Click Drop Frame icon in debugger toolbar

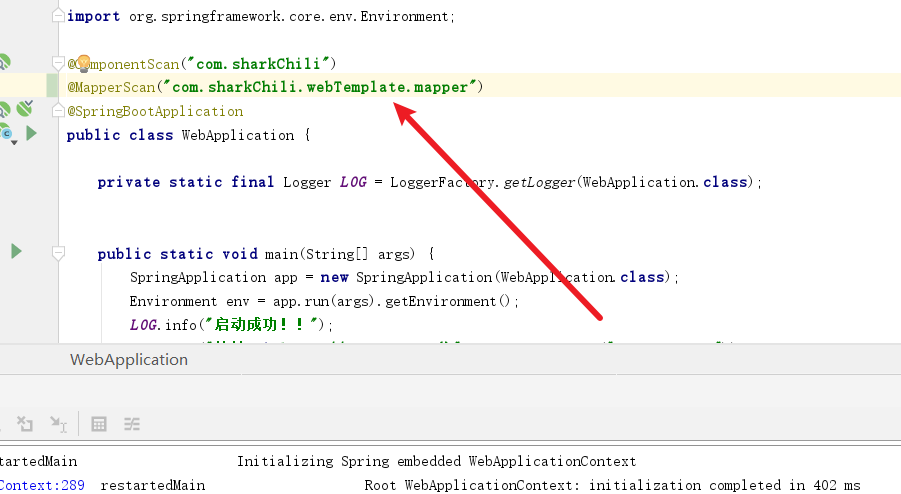tap(26, 424)
